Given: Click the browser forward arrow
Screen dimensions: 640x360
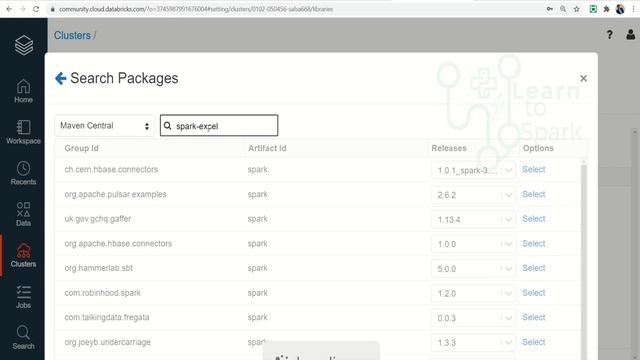Looking at the screenshot, I should tap(22, 9).
